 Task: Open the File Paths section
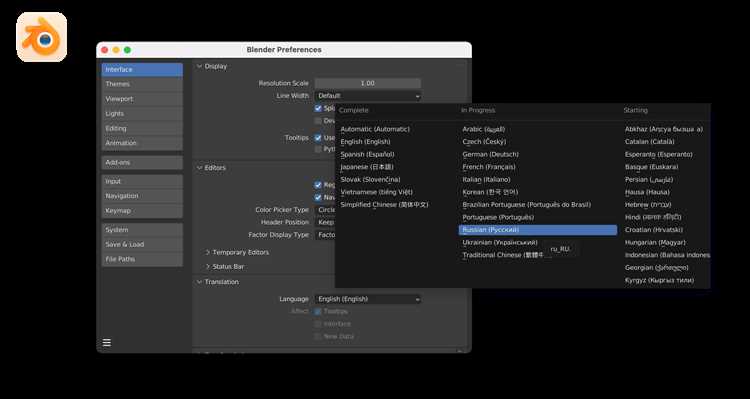[142, 259]
